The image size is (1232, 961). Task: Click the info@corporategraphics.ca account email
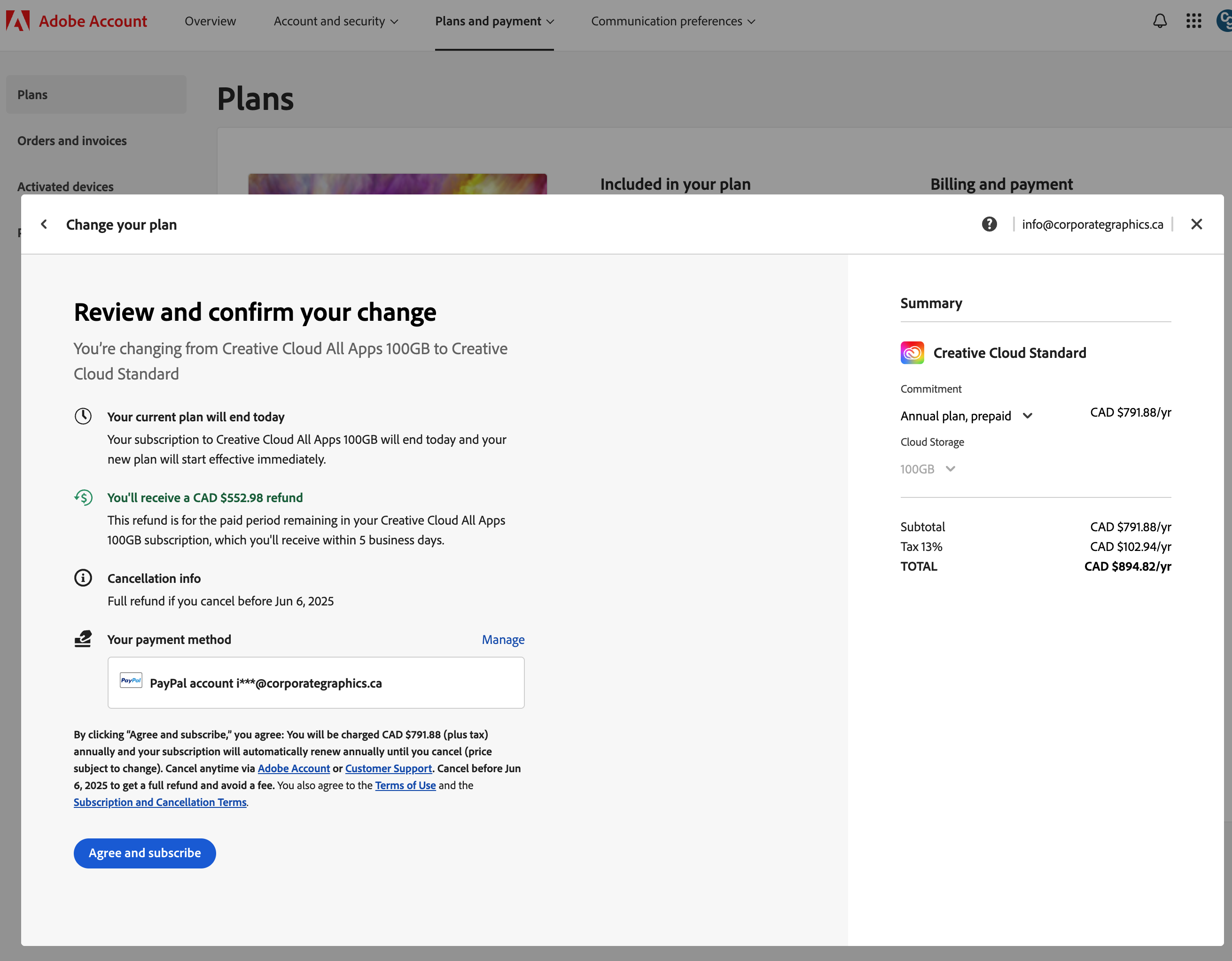(x=1092, y=225)
